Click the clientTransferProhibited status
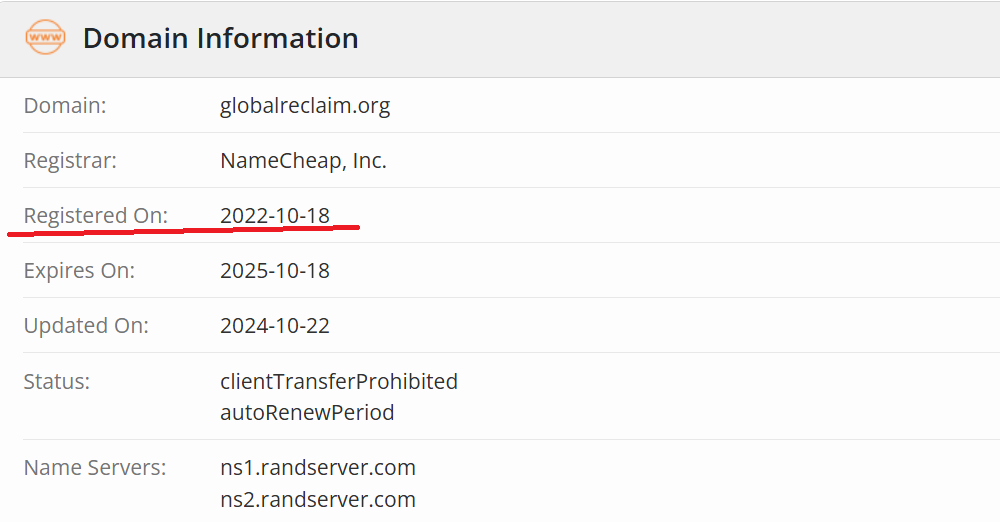The width and height of the screenshot is (1000, 522). pyautogui.click(x=339, y=381)
